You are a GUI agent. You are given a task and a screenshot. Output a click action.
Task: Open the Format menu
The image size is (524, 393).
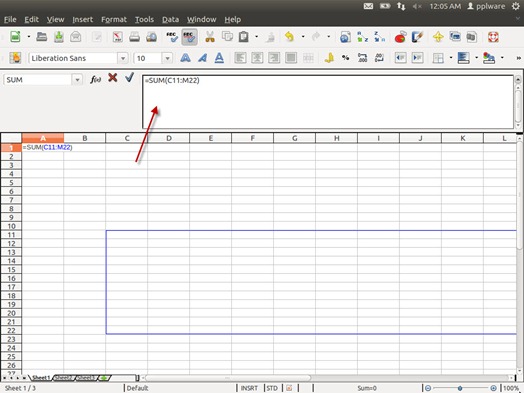coord(114,19)
